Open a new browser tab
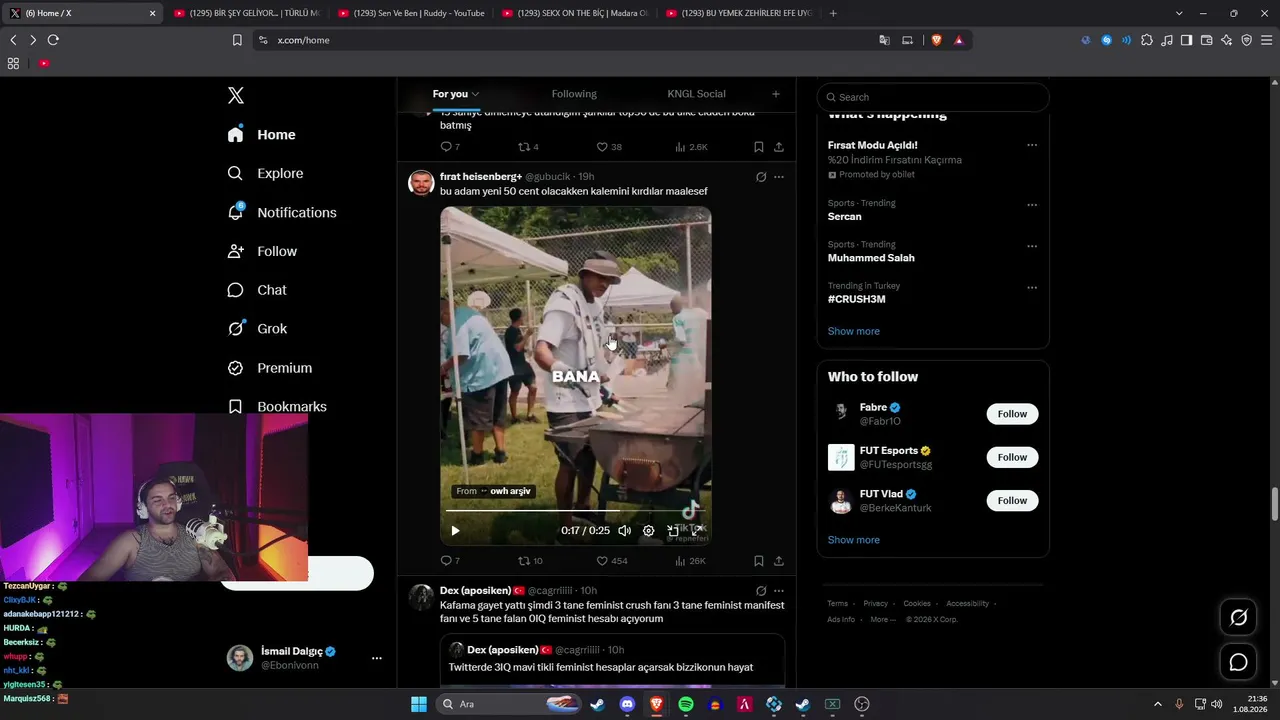The image size is (1280, 720). click(x=833, y=13)
